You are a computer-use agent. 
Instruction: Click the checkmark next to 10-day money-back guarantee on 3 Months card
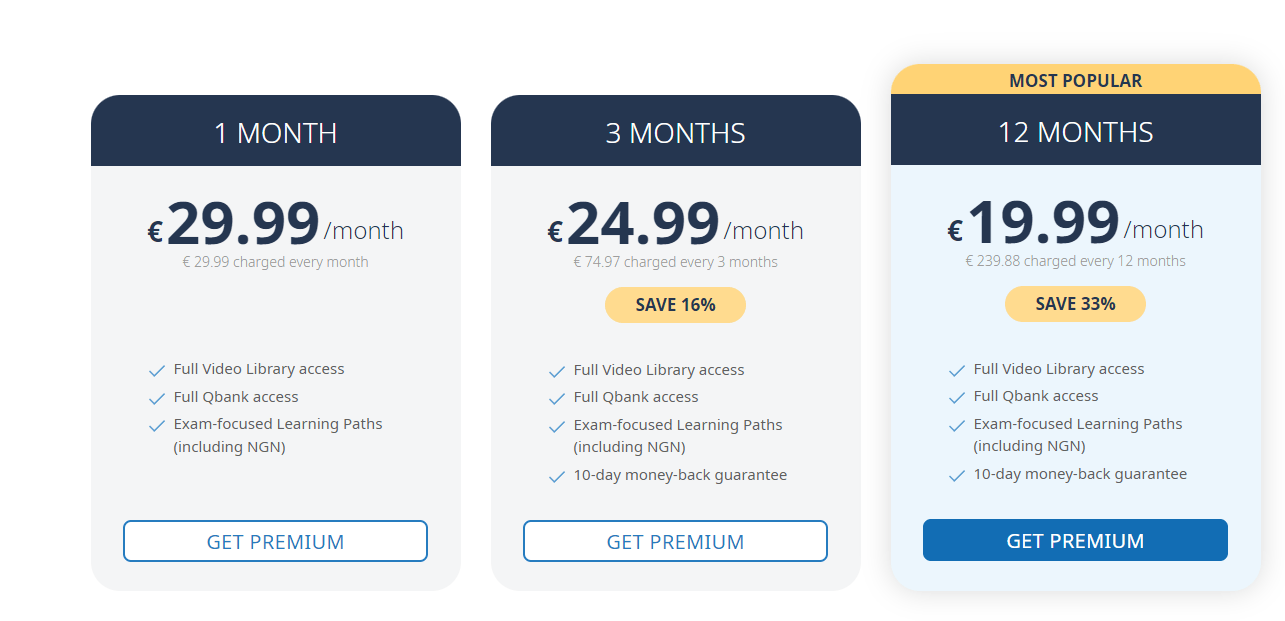tap(557, 475)
